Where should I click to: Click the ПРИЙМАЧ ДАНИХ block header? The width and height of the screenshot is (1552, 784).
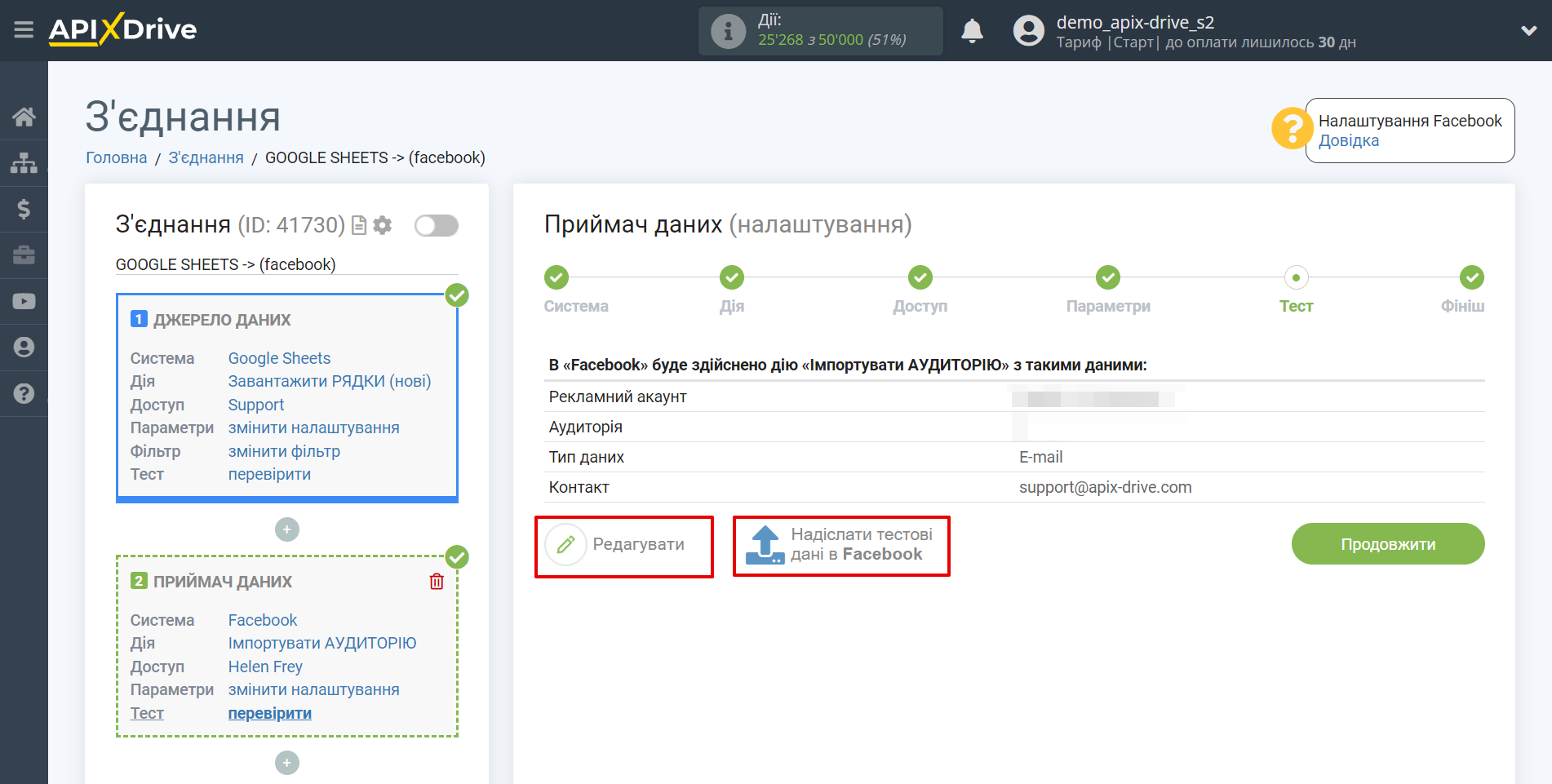click(223, 582)
